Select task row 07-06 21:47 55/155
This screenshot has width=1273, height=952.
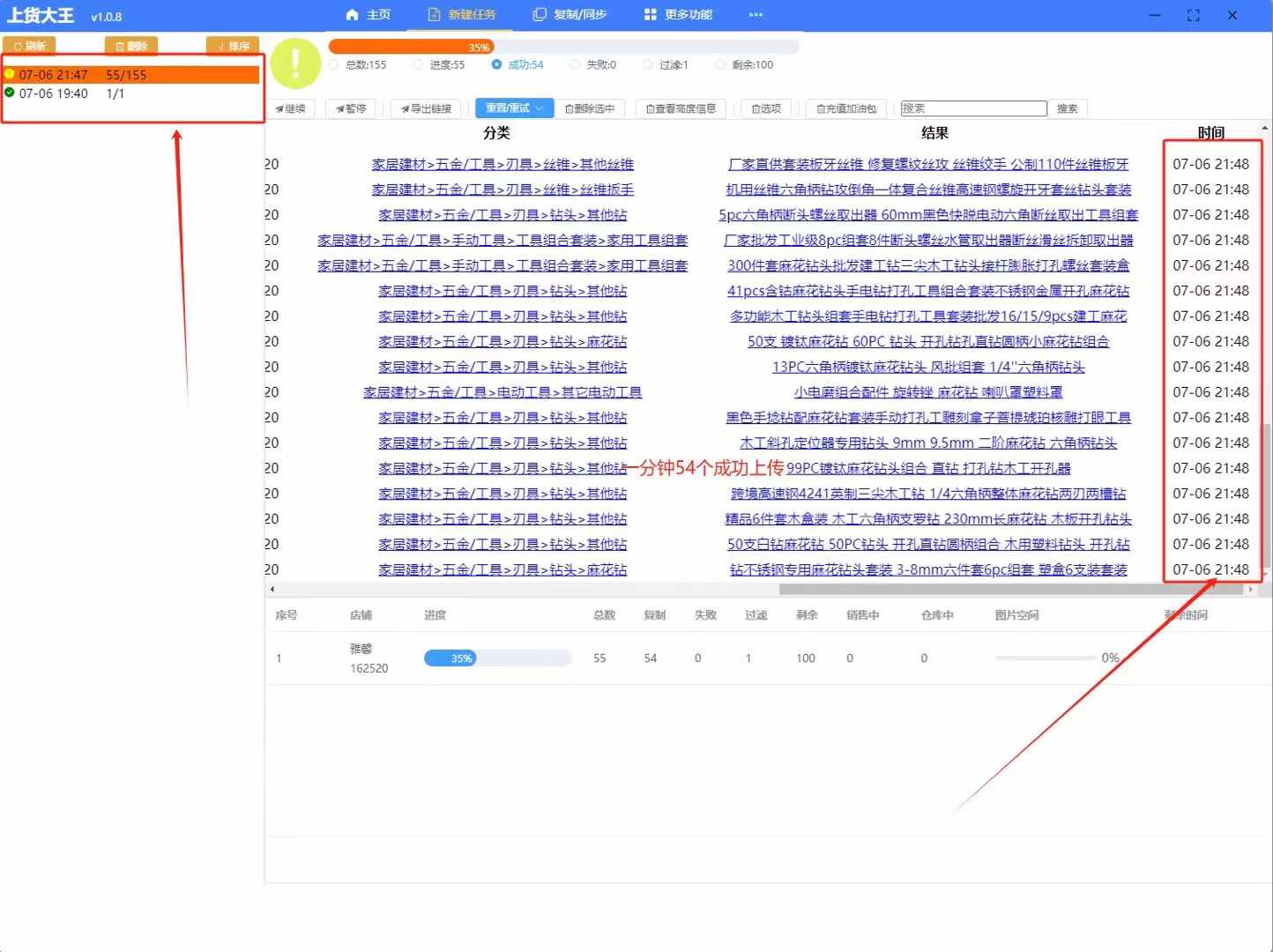point(132,75)
